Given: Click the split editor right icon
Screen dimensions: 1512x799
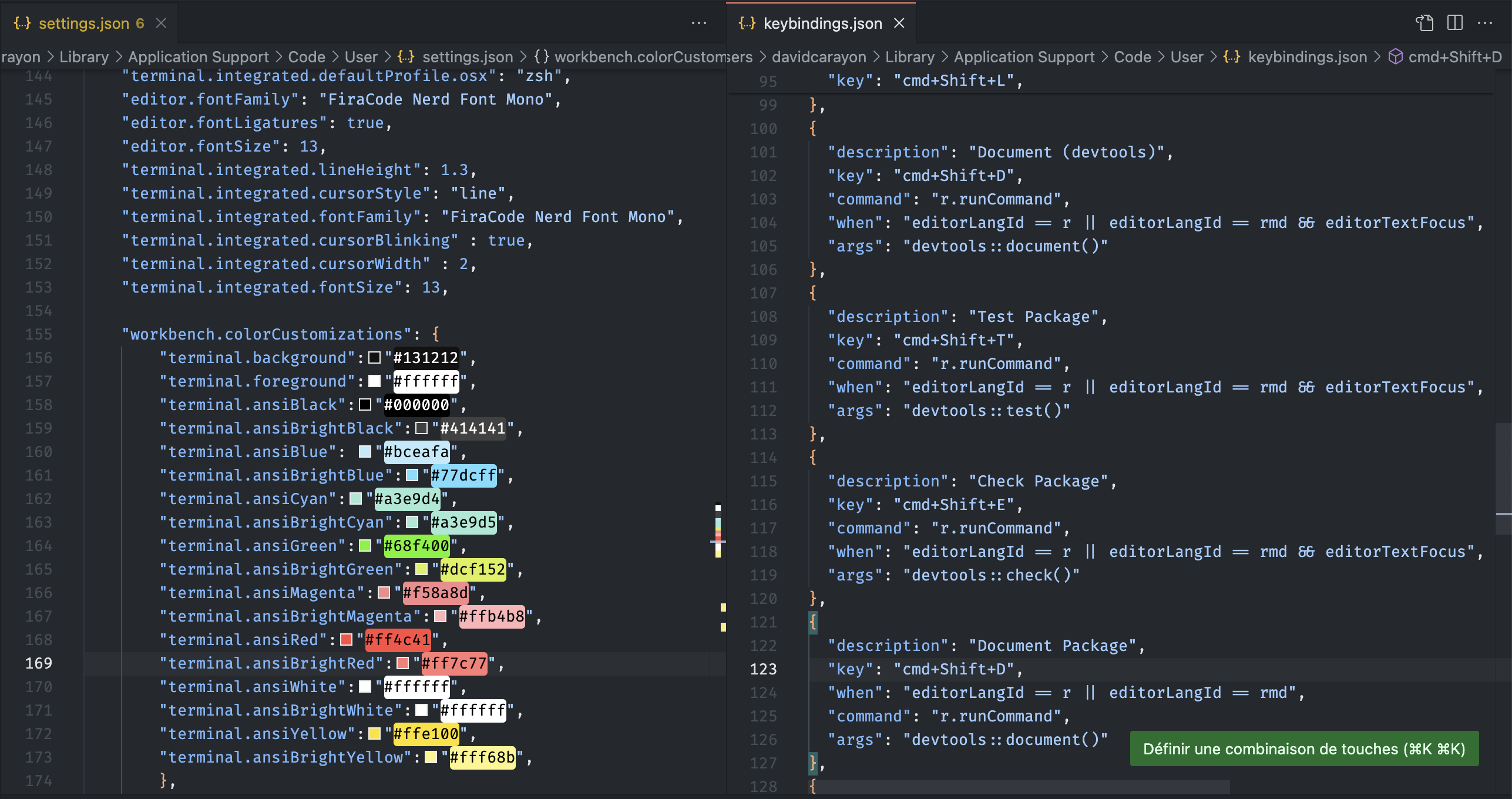Looking at the screenshot, I should click(x=1455, y=23).
